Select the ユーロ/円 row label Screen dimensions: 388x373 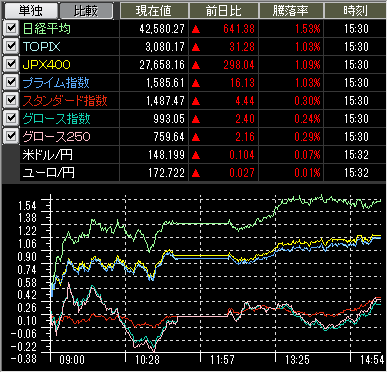coord(48,173)
